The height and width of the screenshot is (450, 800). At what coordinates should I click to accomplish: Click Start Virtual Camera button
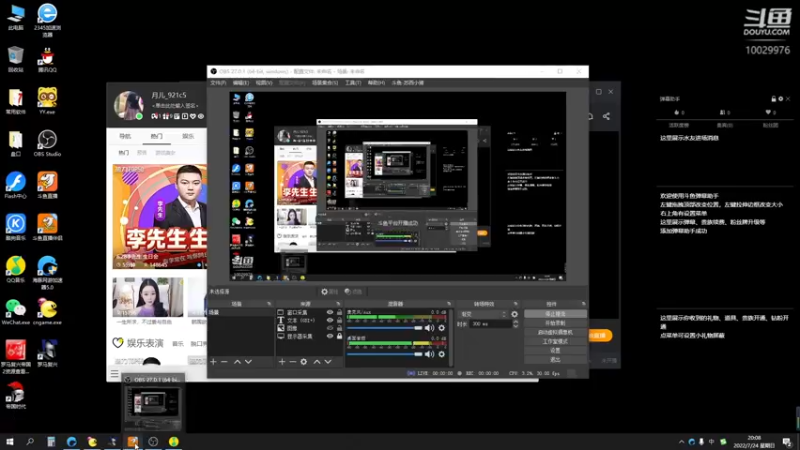pos(555,333)
